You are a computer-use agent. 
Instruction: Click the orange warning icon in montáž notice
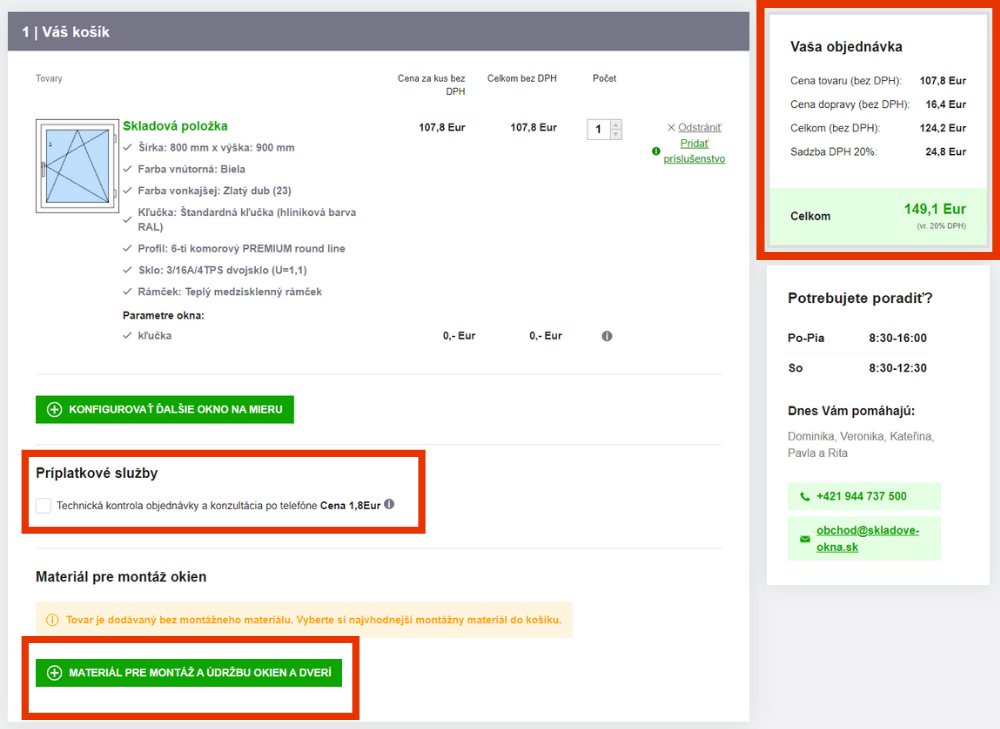point(53,620)
